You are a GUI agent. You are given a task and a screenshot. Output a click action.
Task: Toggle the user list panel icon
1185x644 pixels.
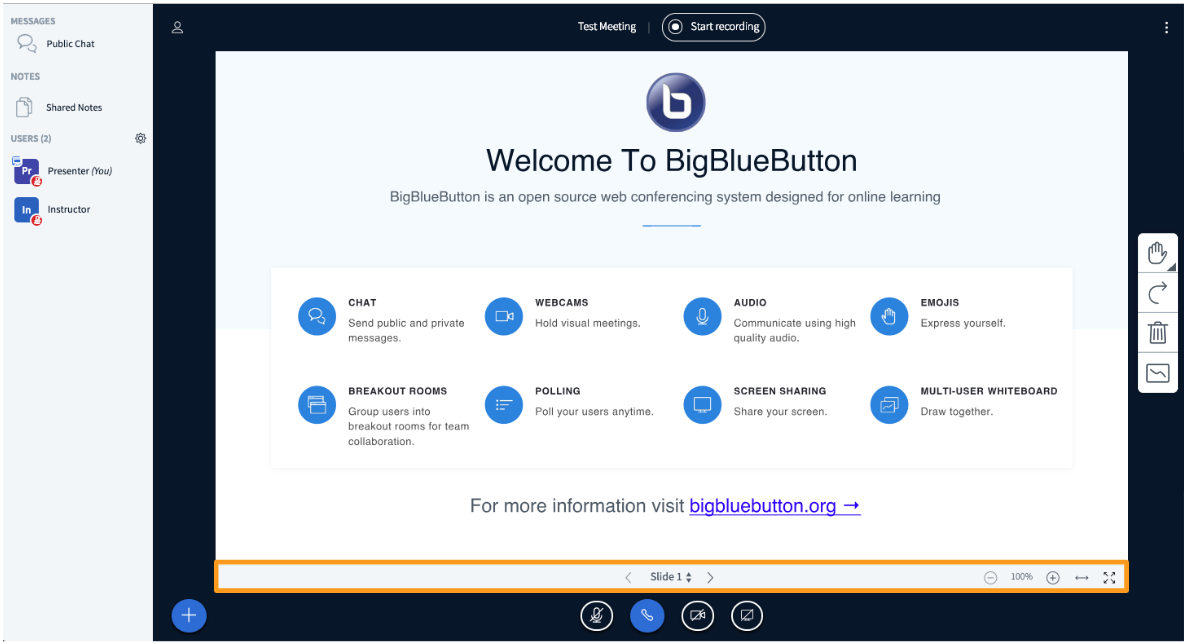[x=178, y=27]
